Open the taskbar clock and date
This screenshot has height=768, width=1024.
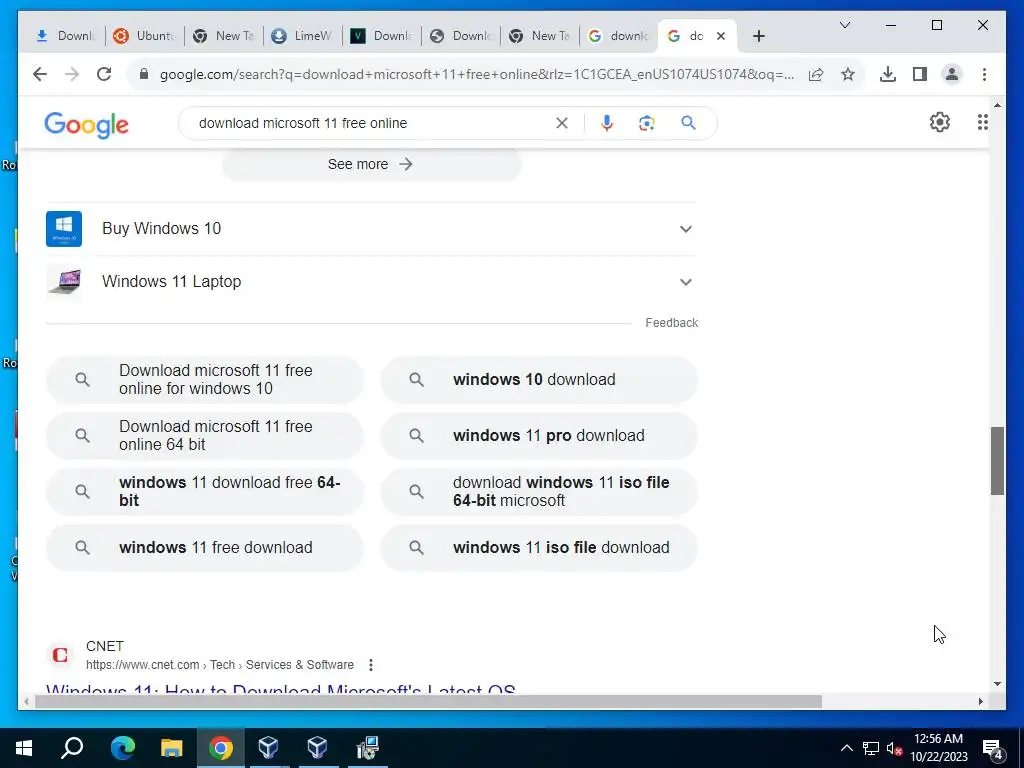pyautogui.click(x=938, y=748)
